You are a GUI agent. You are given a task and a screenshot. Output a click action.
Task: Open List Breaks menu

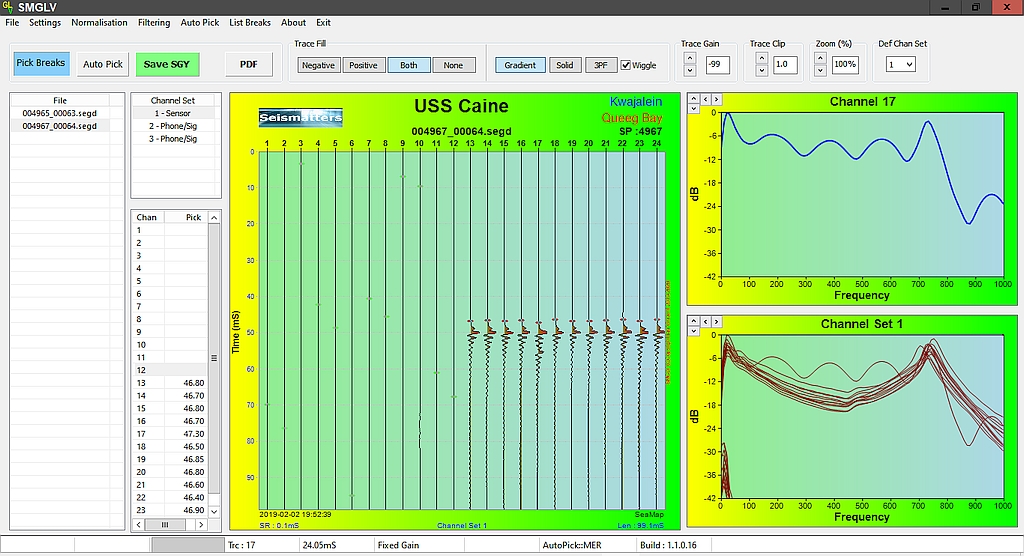pos(250,22)
